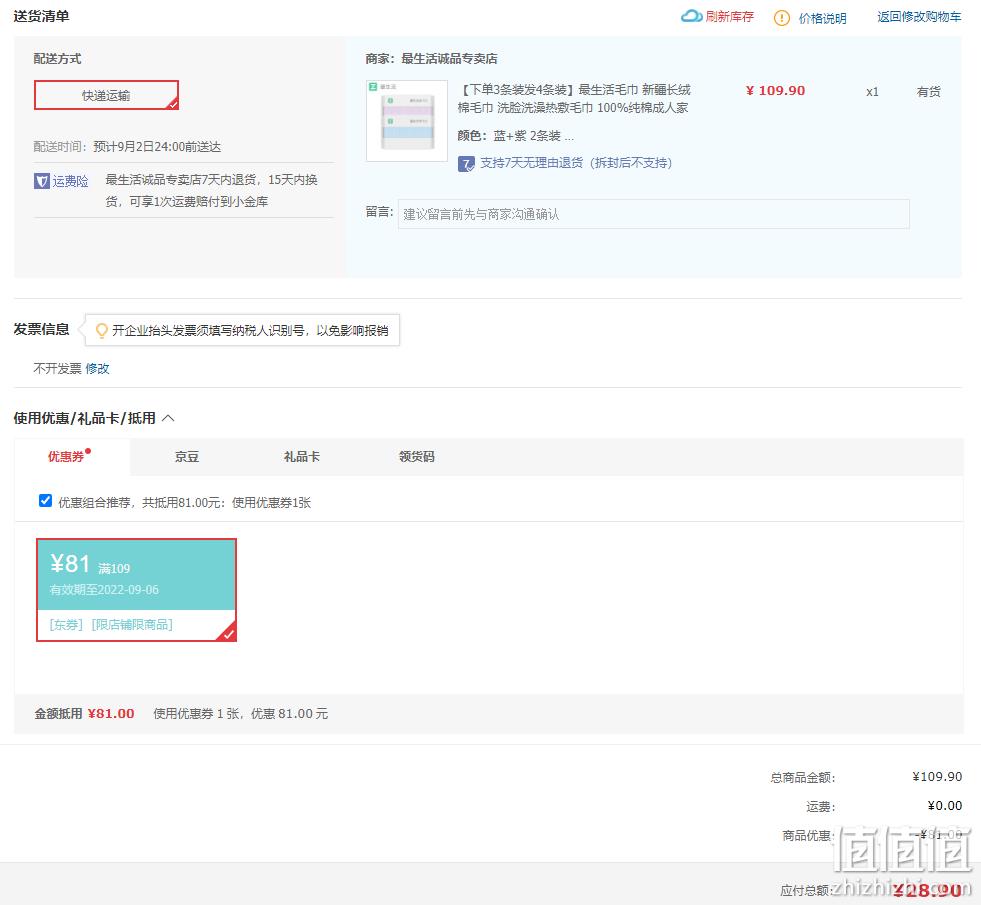Select the 快递运输 delivery option
Image resolution: width=981 pixels, height=905 pixels.
coord(106,95)
